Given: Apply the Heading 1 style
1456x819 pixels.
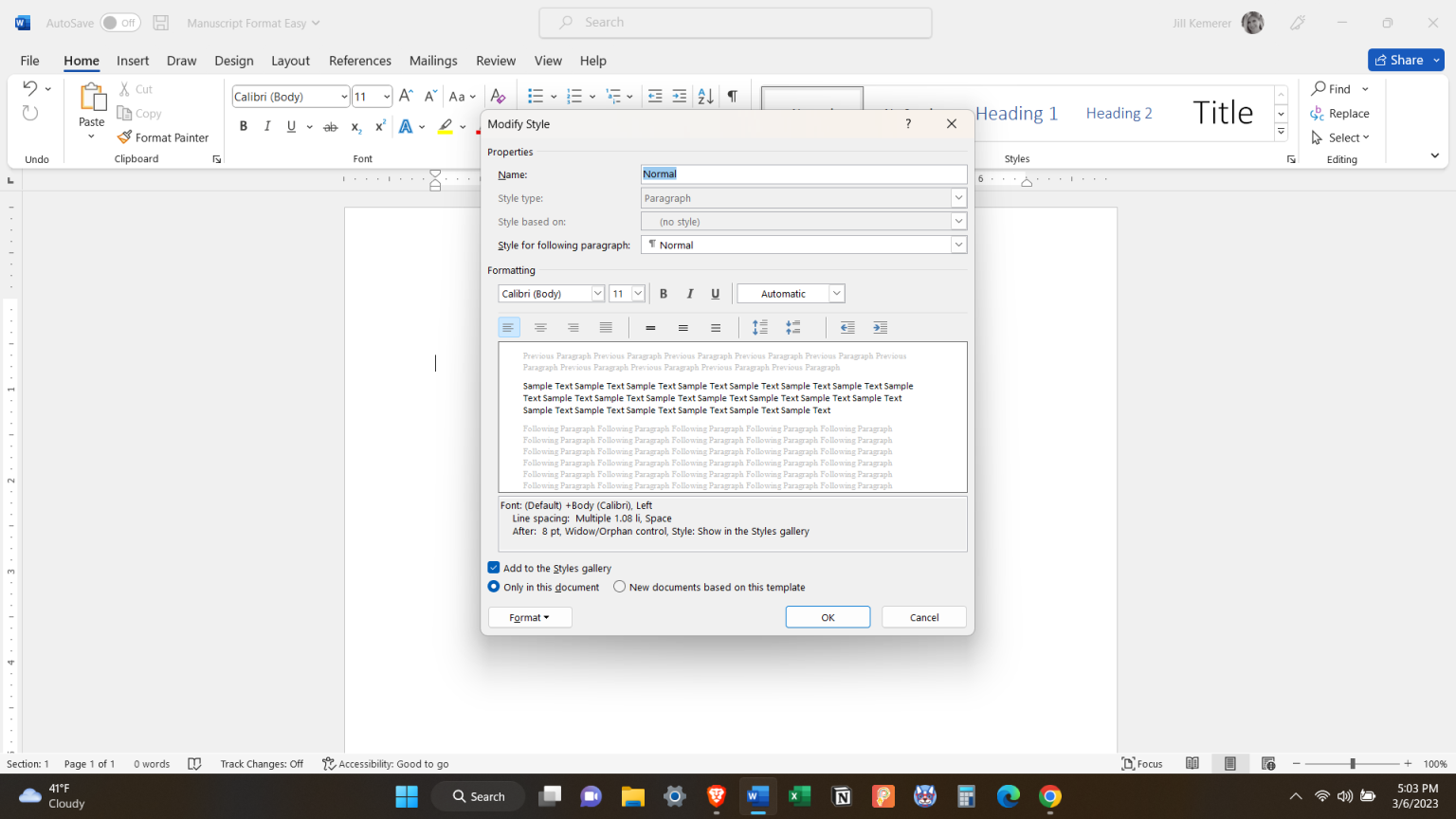Looking at the screenshot, I should (x=1016, y=114).
